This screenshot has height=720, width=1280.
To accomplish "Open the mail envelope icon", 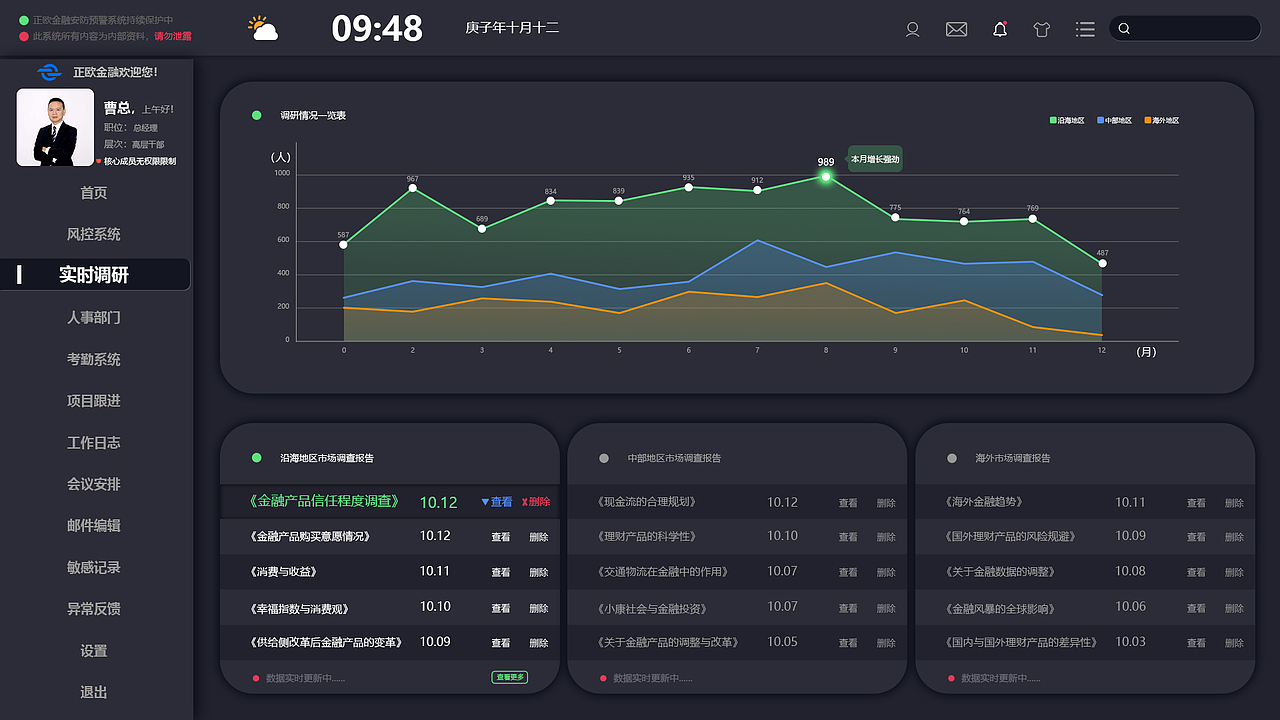I will pos(956,30).
